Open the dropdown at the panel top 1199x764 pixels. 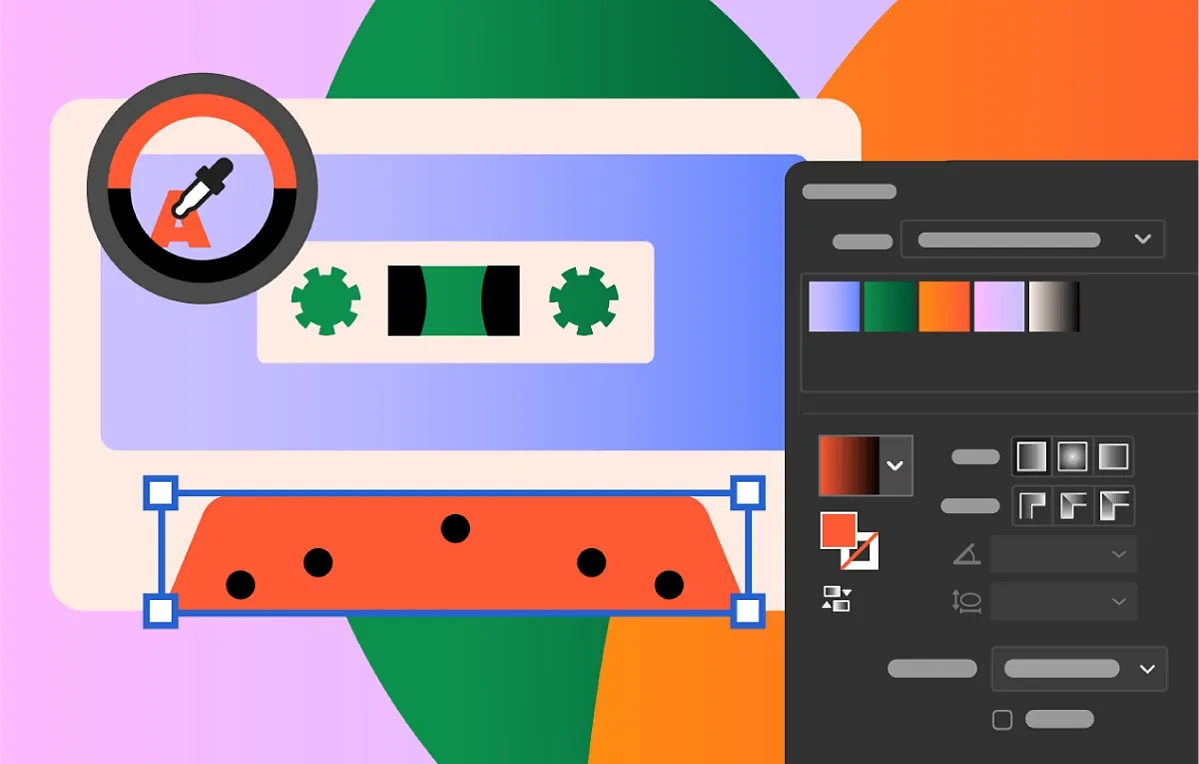pos(1141,239)
